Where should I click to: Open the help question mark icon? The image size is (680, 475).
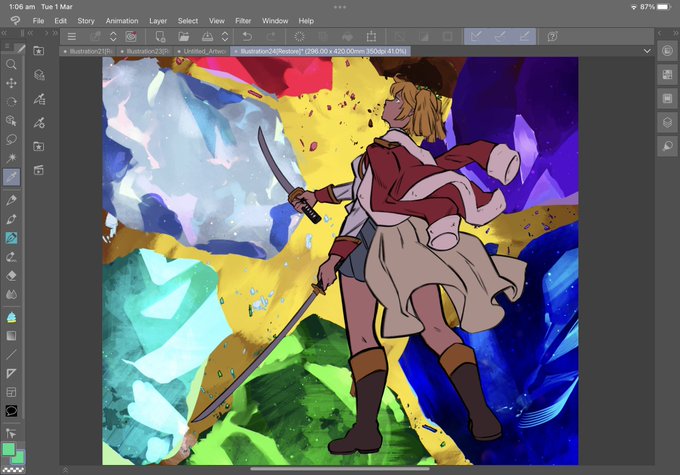[x=552, y=36]
